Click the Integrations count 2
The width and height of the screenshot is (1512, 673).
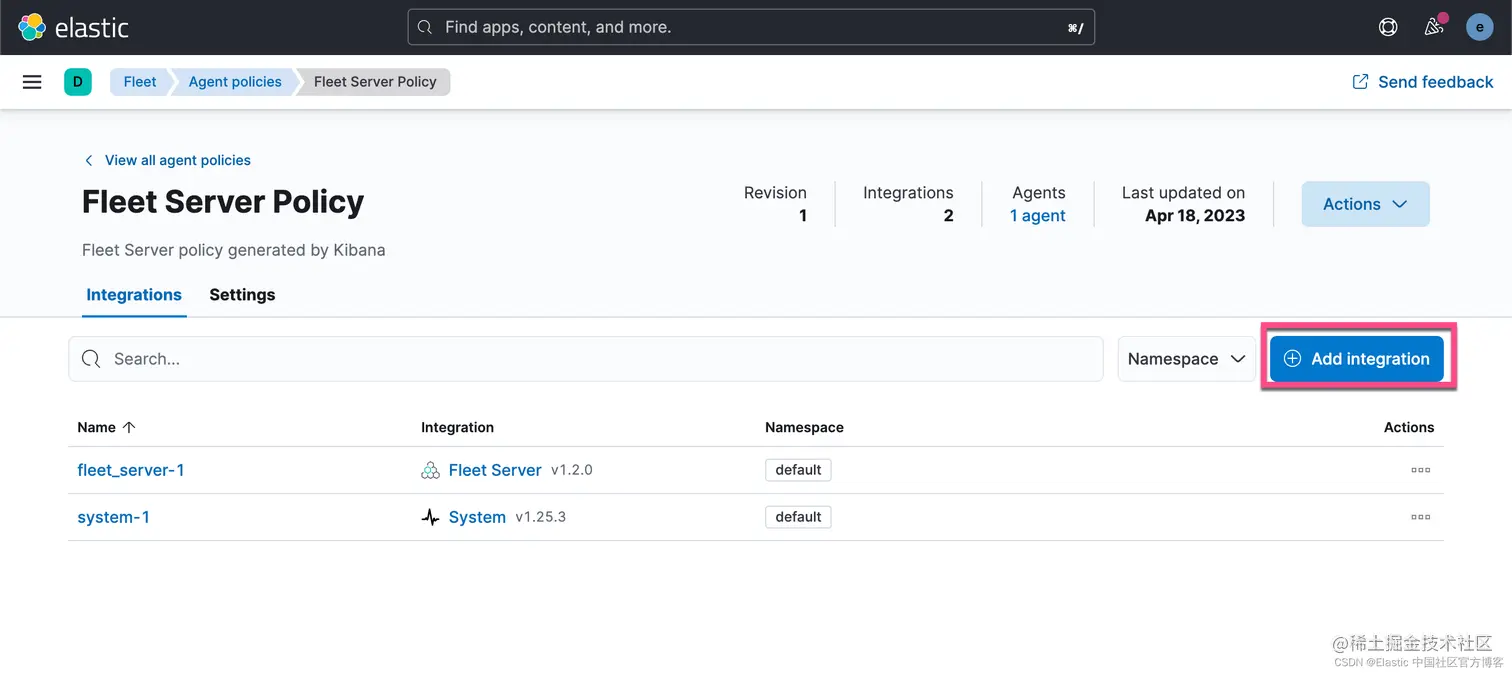[x=948, y=215]
